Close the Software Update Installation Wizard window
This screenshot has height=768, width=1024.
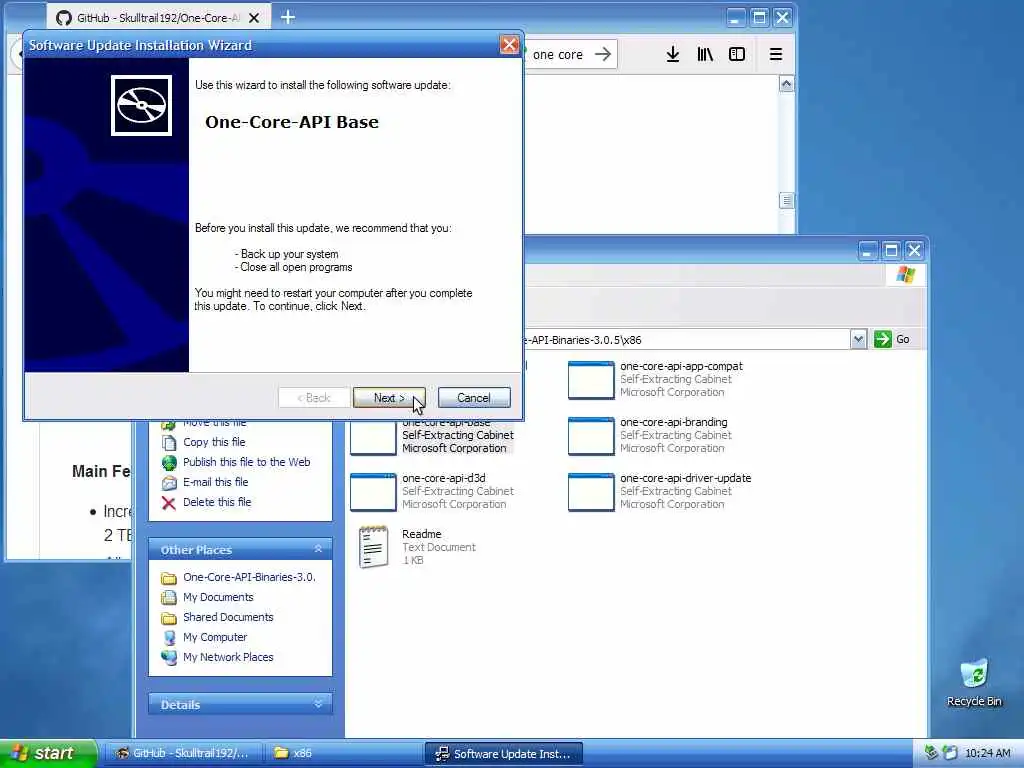click(x=509, y=45)
